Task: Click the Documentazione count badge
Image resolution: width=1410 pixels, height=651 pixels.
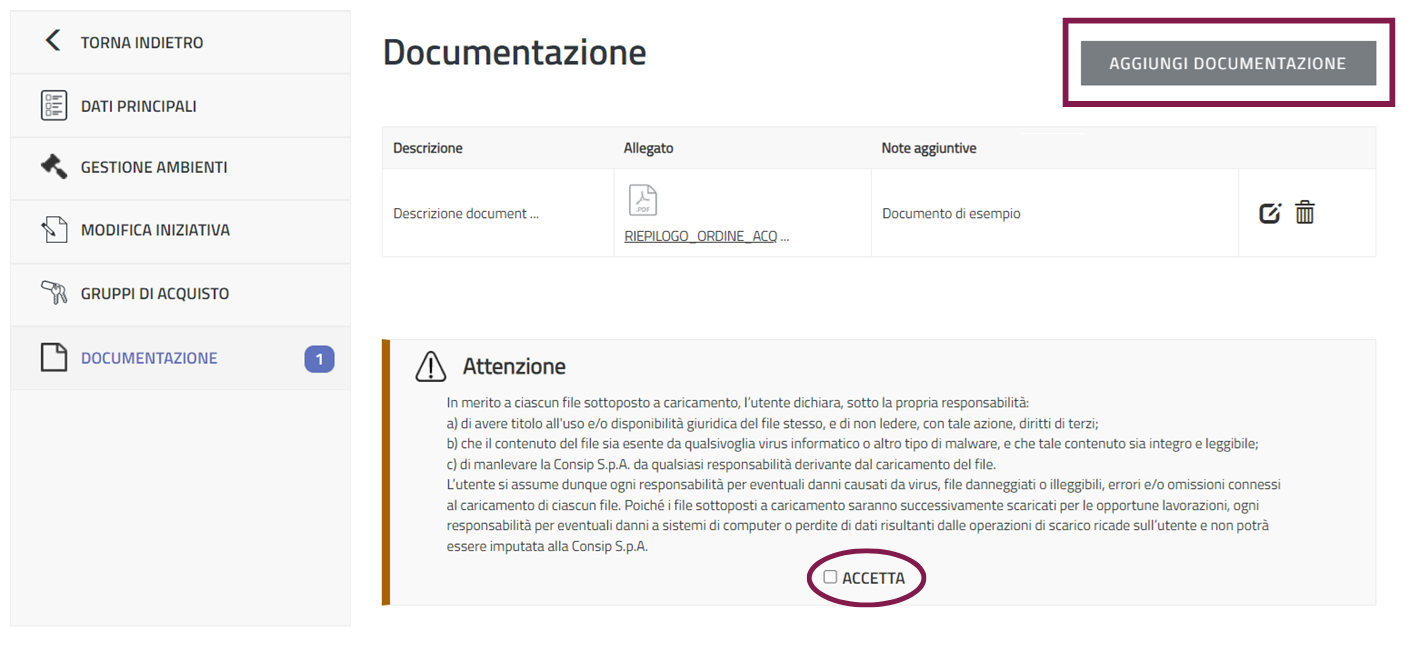Action: [319, 359]
